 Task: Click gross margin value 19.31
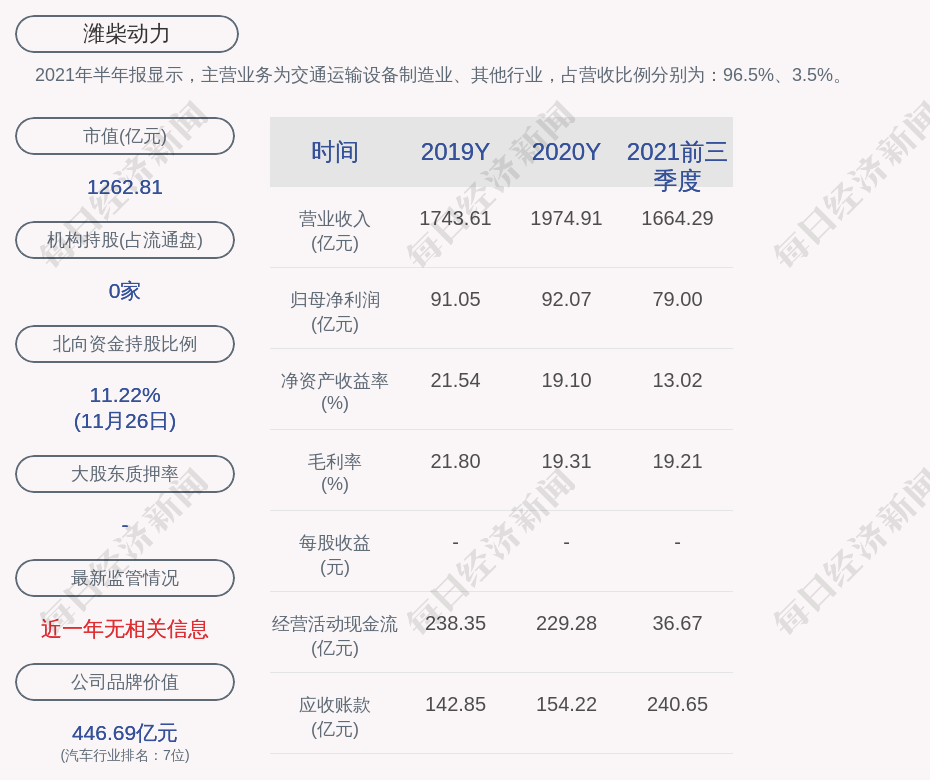click(x=566, y=461)
